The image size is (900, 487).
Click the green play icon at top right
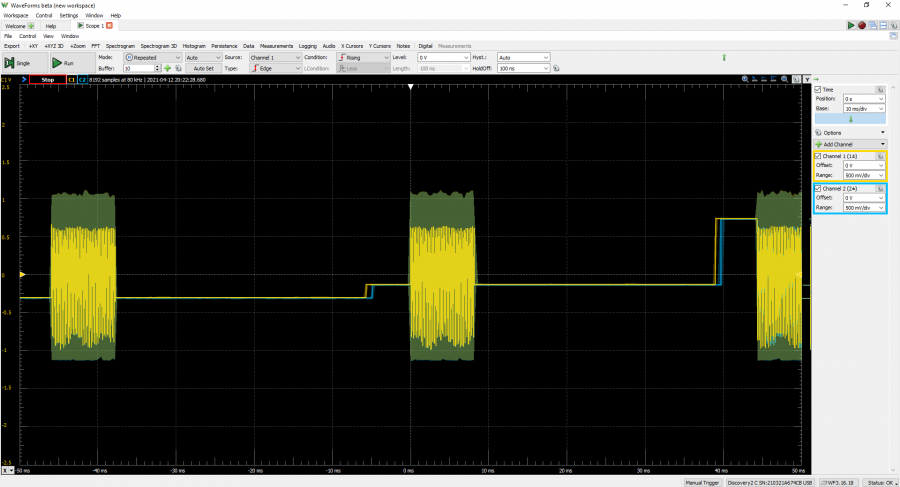coord(851,25)
